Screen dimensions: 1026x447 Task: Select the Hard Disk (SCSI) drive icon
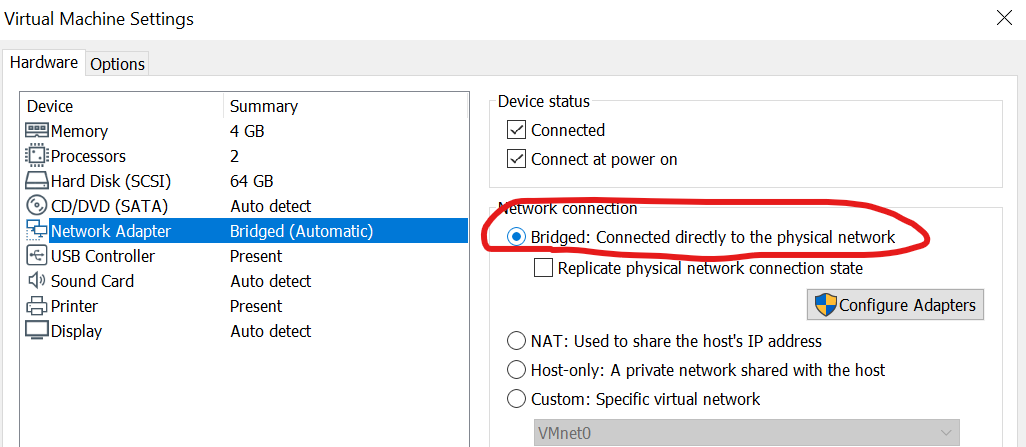[x=37, y=181]
